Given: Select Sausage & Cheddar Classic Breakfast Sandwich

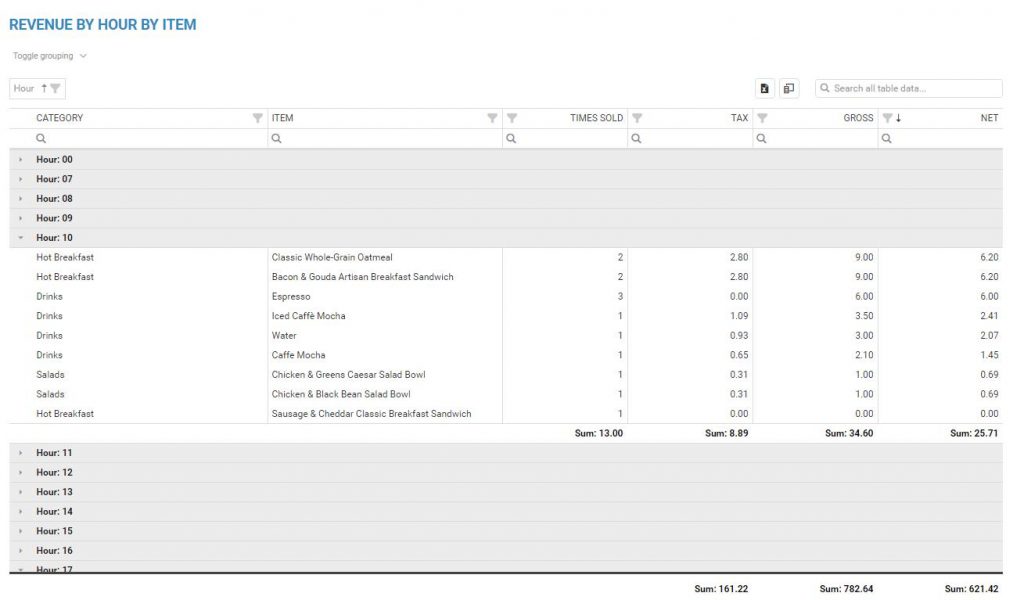Looking at the screenshot, I should (506, 414).
